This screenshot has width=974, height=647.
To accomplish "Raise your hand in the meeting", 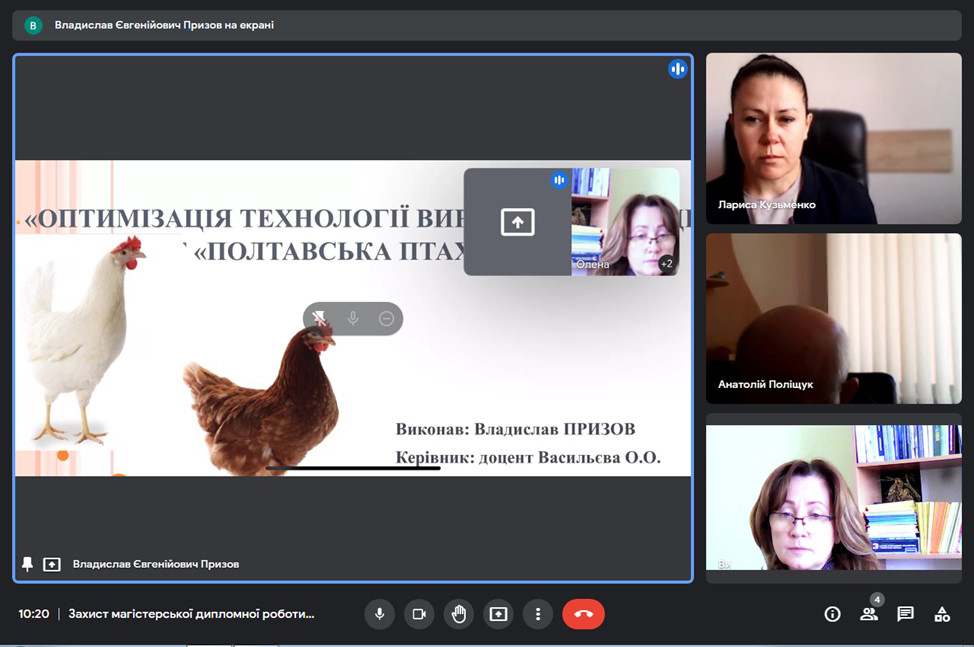I will 459,614.
